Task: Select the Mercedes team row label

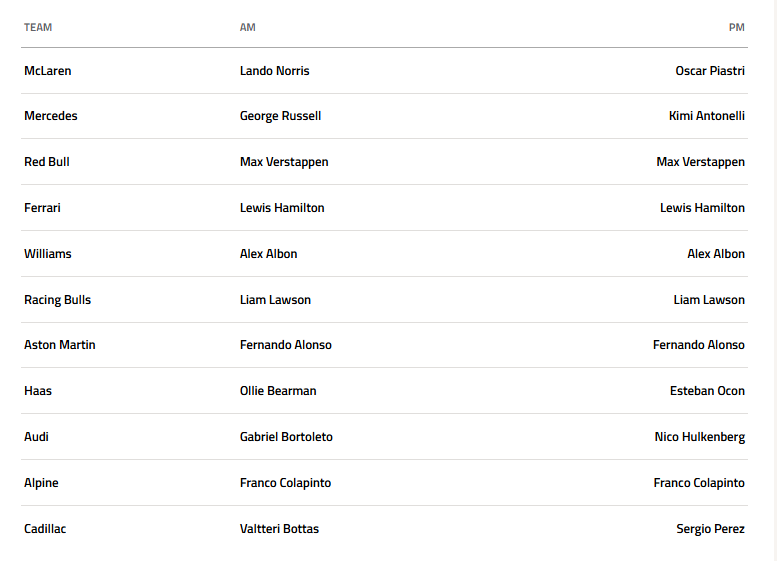Action: pyautogui.click(x=51, y=116)
